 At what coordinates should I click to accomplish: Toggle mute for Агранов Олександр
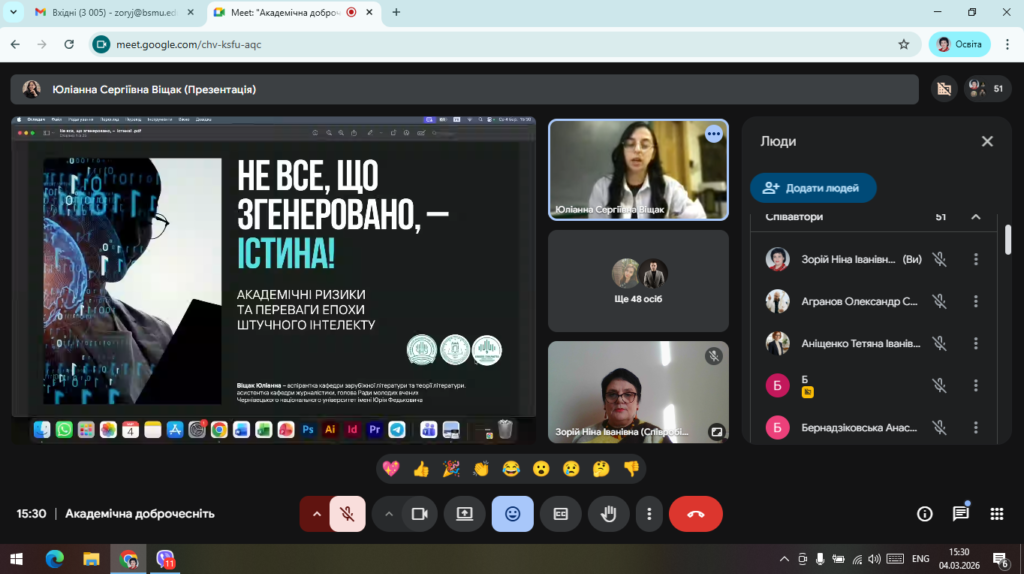[x=940, y=301]
